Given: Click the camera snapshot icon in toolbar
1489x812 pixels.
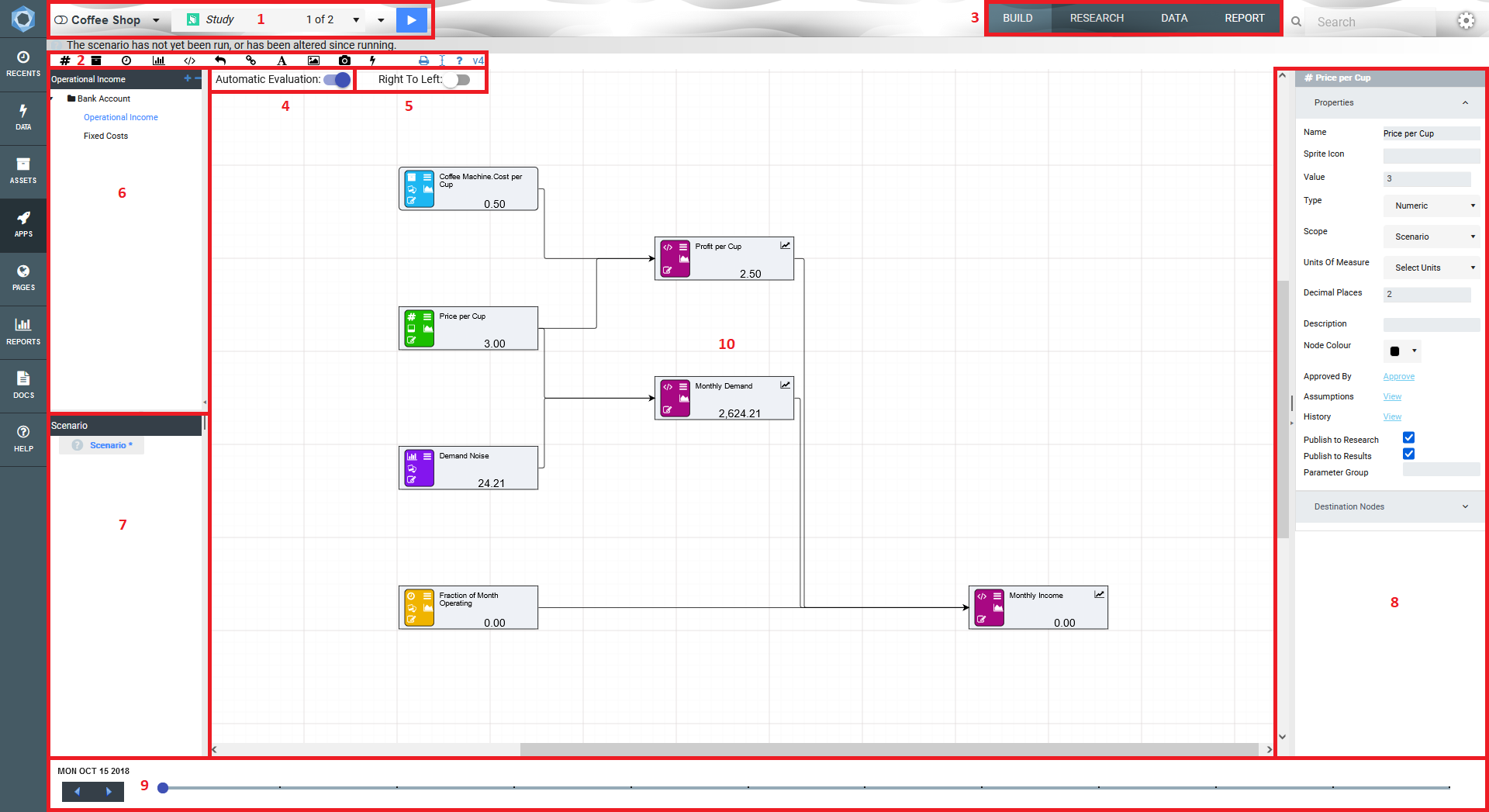Looking at the screenshot, I should click(x=344, y=60).
